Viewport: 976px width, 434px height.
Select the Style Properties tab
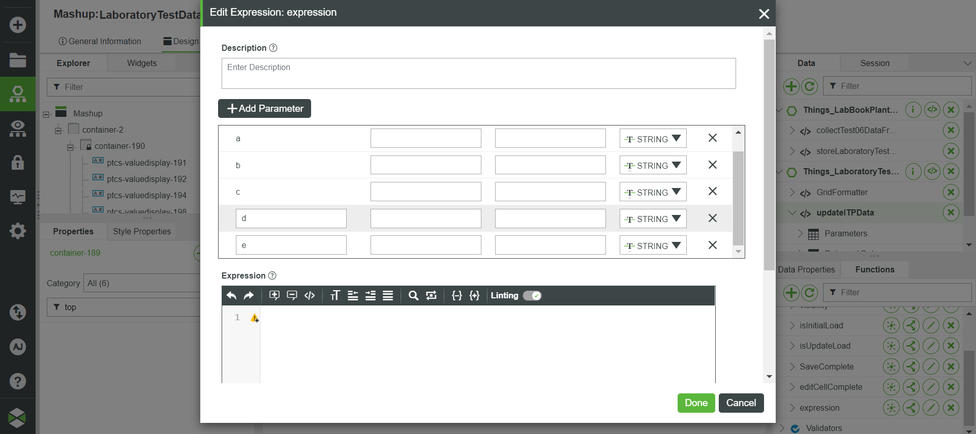tap(142, 231)
